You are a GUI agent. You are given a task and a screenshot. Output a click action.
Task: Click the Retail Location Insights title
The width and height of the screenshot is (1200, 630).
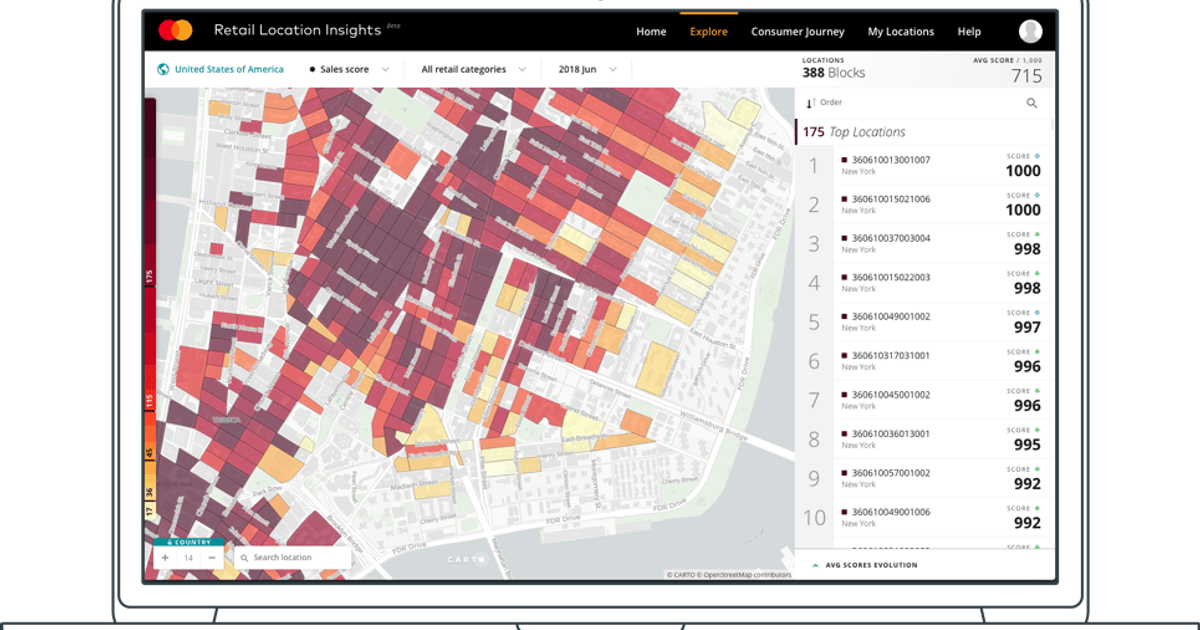tap(297, 30)
